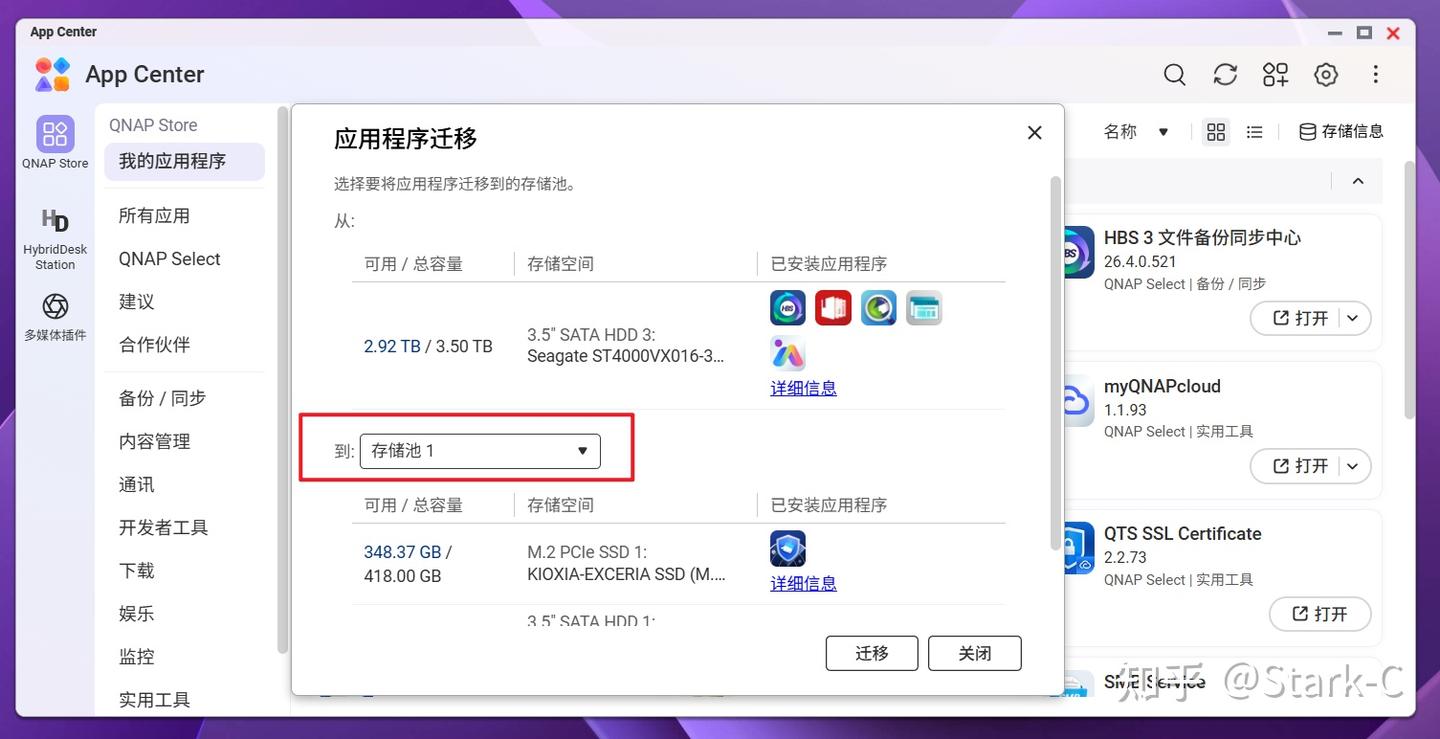This screenshot has height=739, width=1440.
Task: Select QNAP Select category in sidebar
Action: pyautogui.click(x=170, y=259)
